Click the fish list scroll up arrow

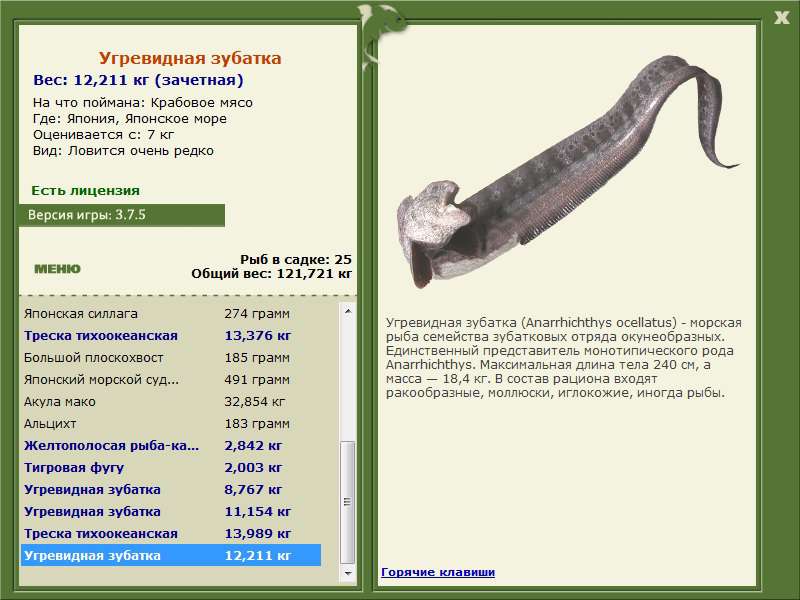[x=348, y=310]
